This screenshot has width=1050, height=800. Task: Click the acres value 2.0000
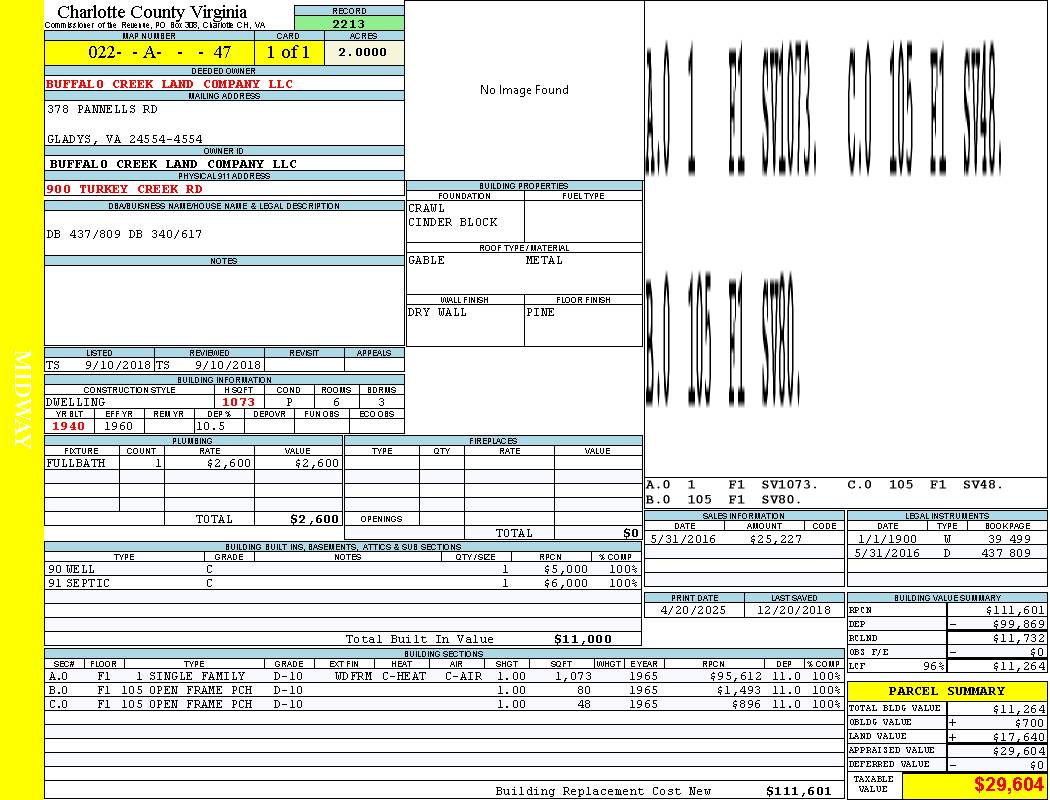[x=362, y=52]
